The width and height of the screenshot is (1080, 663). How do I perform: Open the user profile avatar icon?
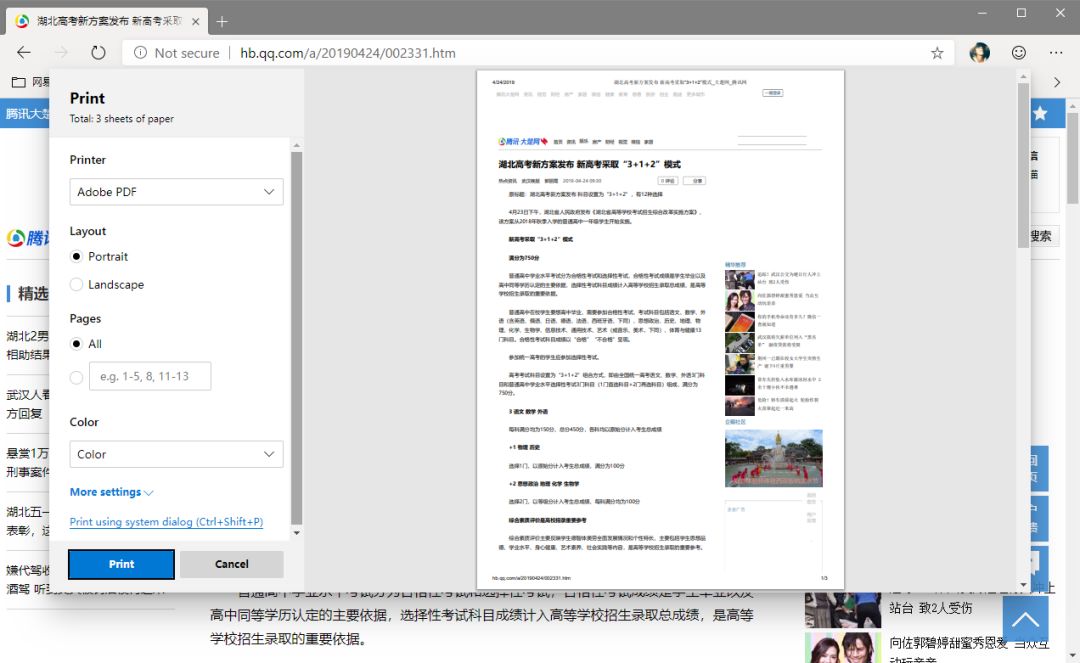(x=980, y=53)
